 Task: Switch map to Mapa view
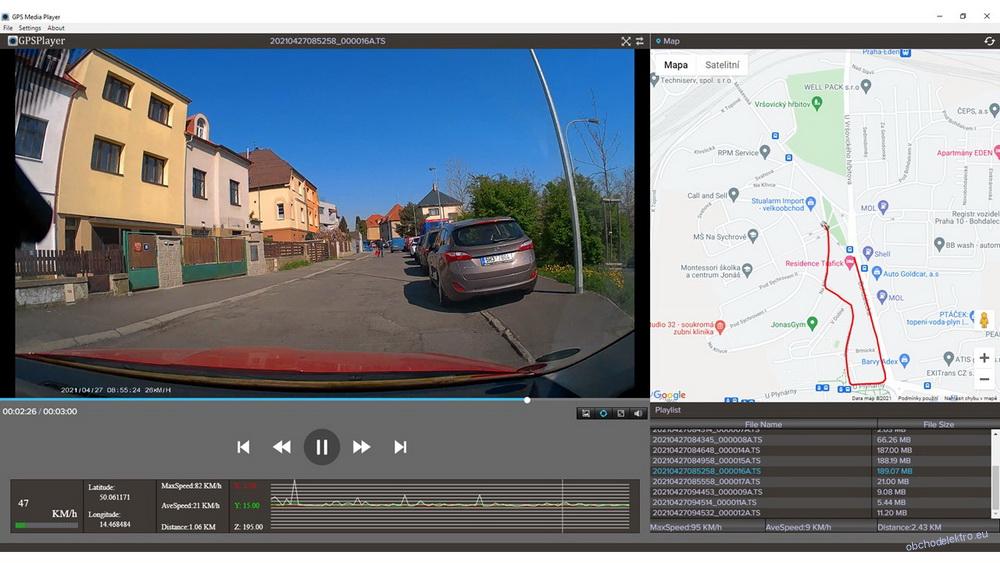pyautogui.click(x=675, y=65)
